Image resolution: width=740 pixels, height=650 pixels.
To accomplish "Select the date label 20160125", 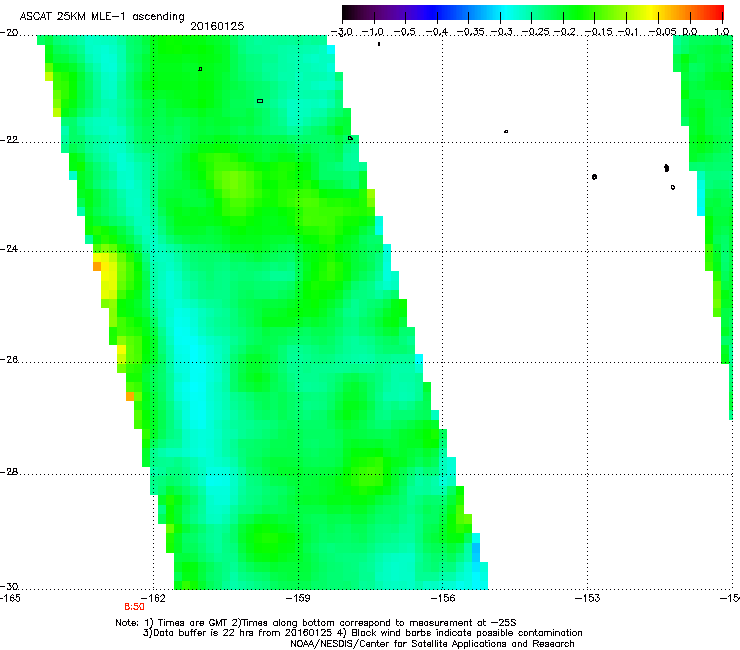I will pyautogui.click(x=217, y=26).
